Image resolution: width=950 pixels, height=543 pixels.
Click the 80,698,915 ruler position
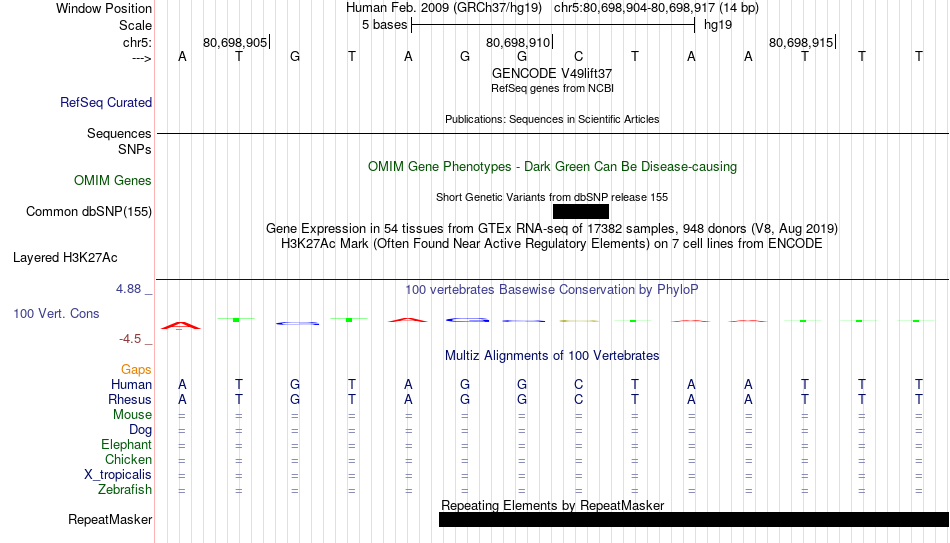(x=801, y=42)
